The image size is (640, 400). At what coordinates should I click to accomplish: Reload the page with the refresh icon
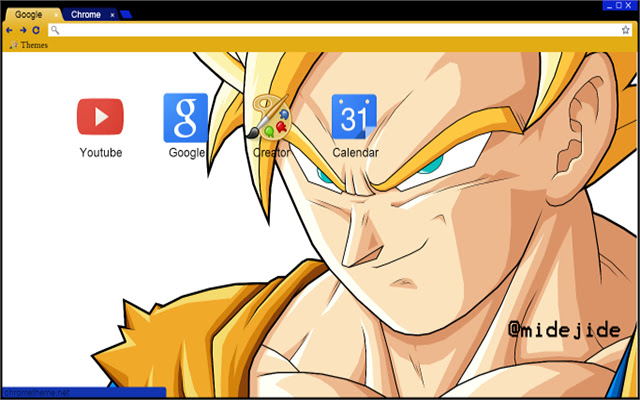(36, 30)
